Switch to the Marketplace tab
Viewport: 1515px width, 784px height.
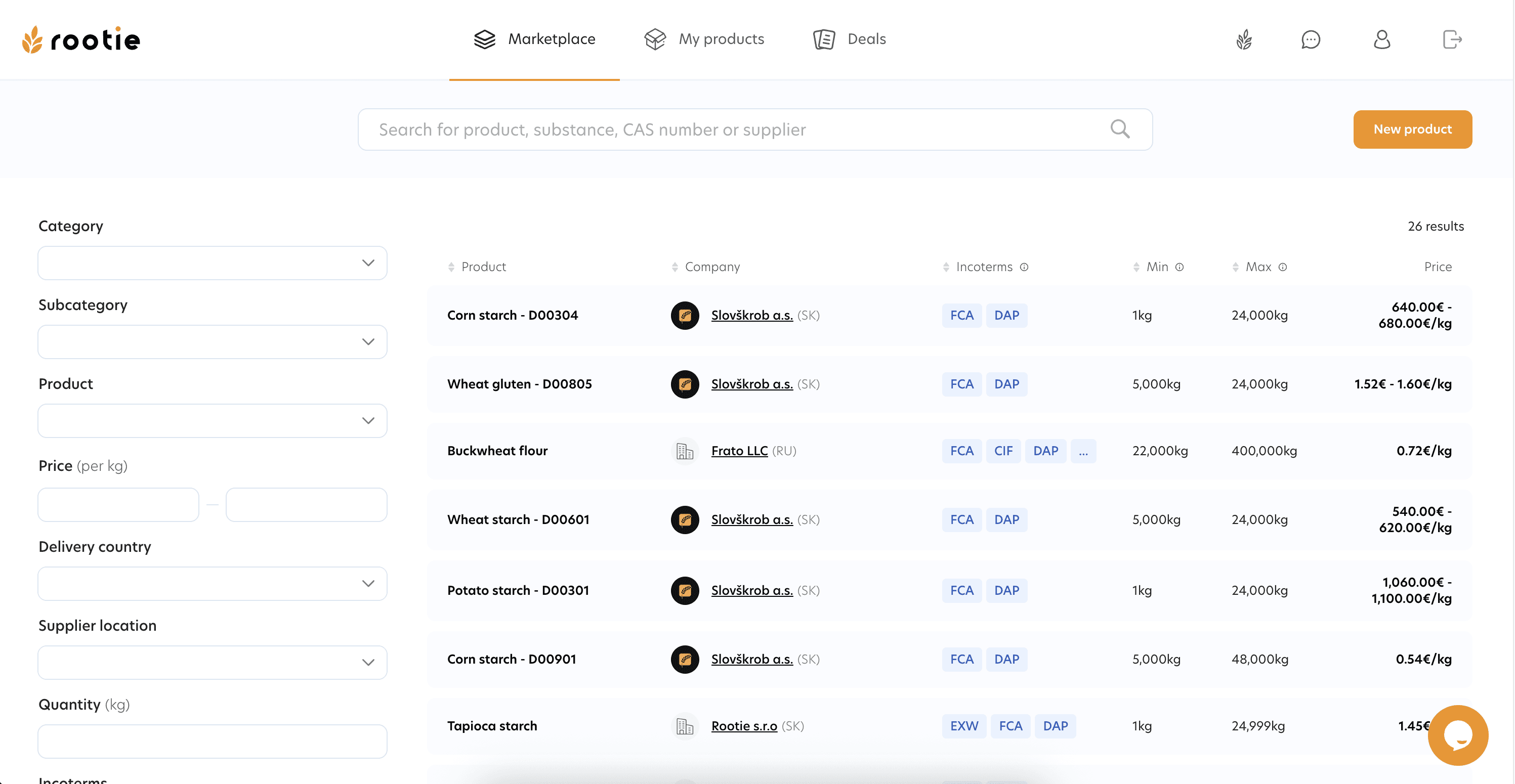coord(534,39)
